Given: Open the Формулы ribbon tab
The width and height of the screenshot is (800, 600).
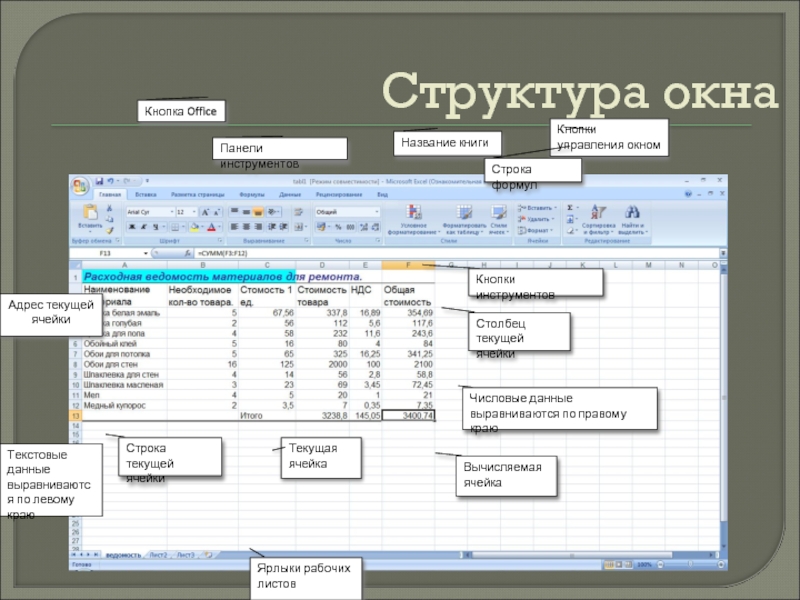Looking at the screenshot, I should (x=252, y=195).
